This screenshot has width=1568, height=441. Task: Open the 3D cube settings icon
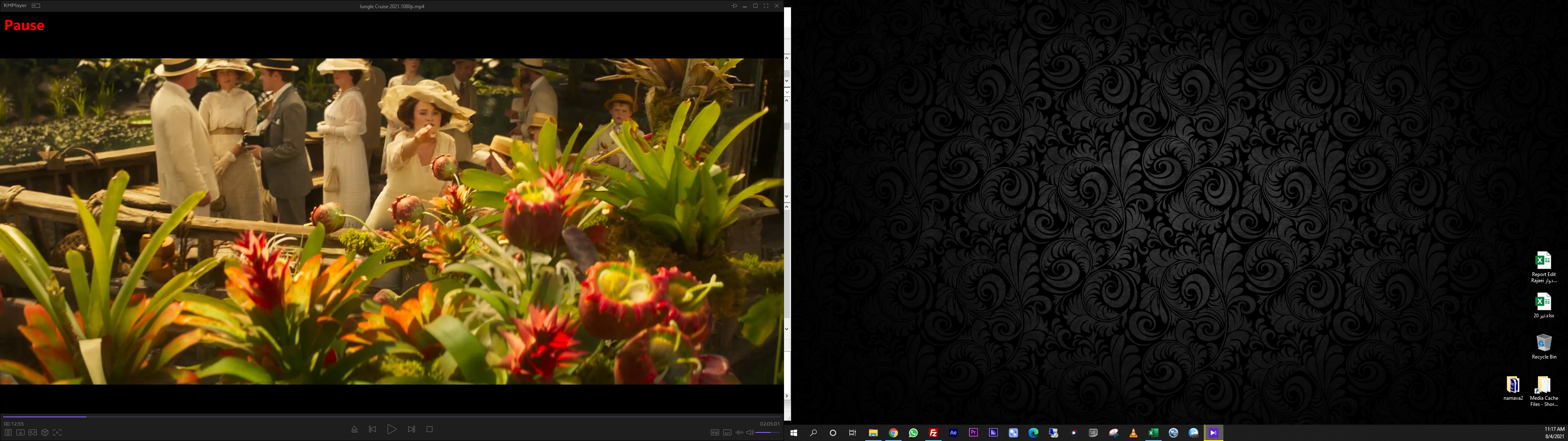click(x=45, y=432)
